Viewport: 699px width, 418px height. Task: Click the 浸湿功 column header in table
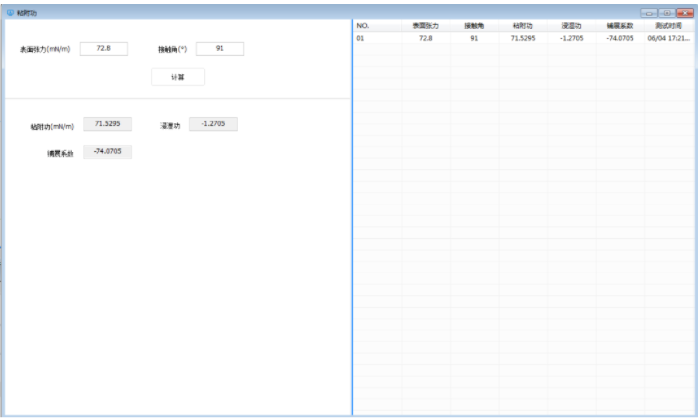tap(572, 25)
